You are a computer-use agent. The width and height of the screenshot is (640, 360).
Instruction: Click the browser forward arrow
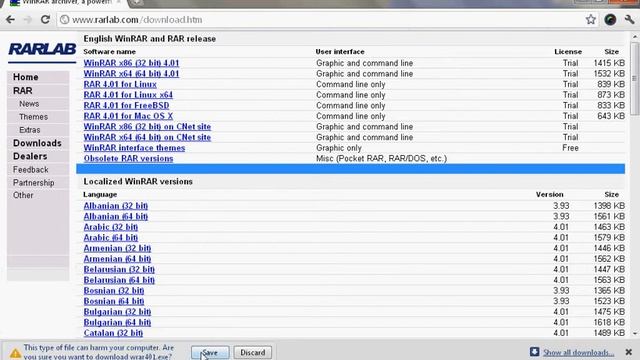click(x=27, y=20)
